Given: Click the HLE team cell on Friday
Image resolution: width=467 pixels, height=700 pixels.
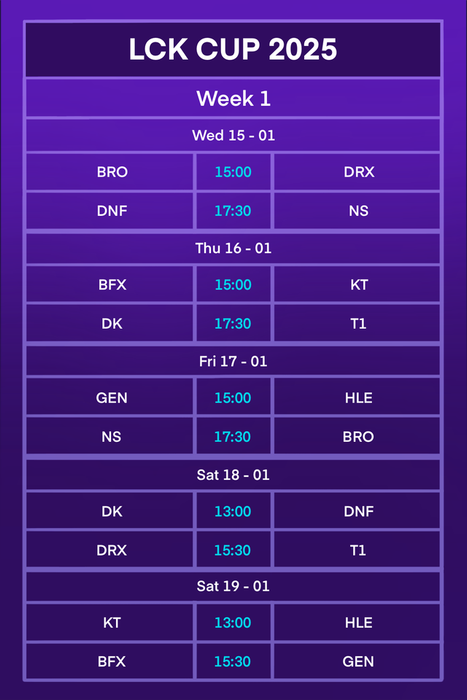Looking at the screenshot, I should pos(357,397).
